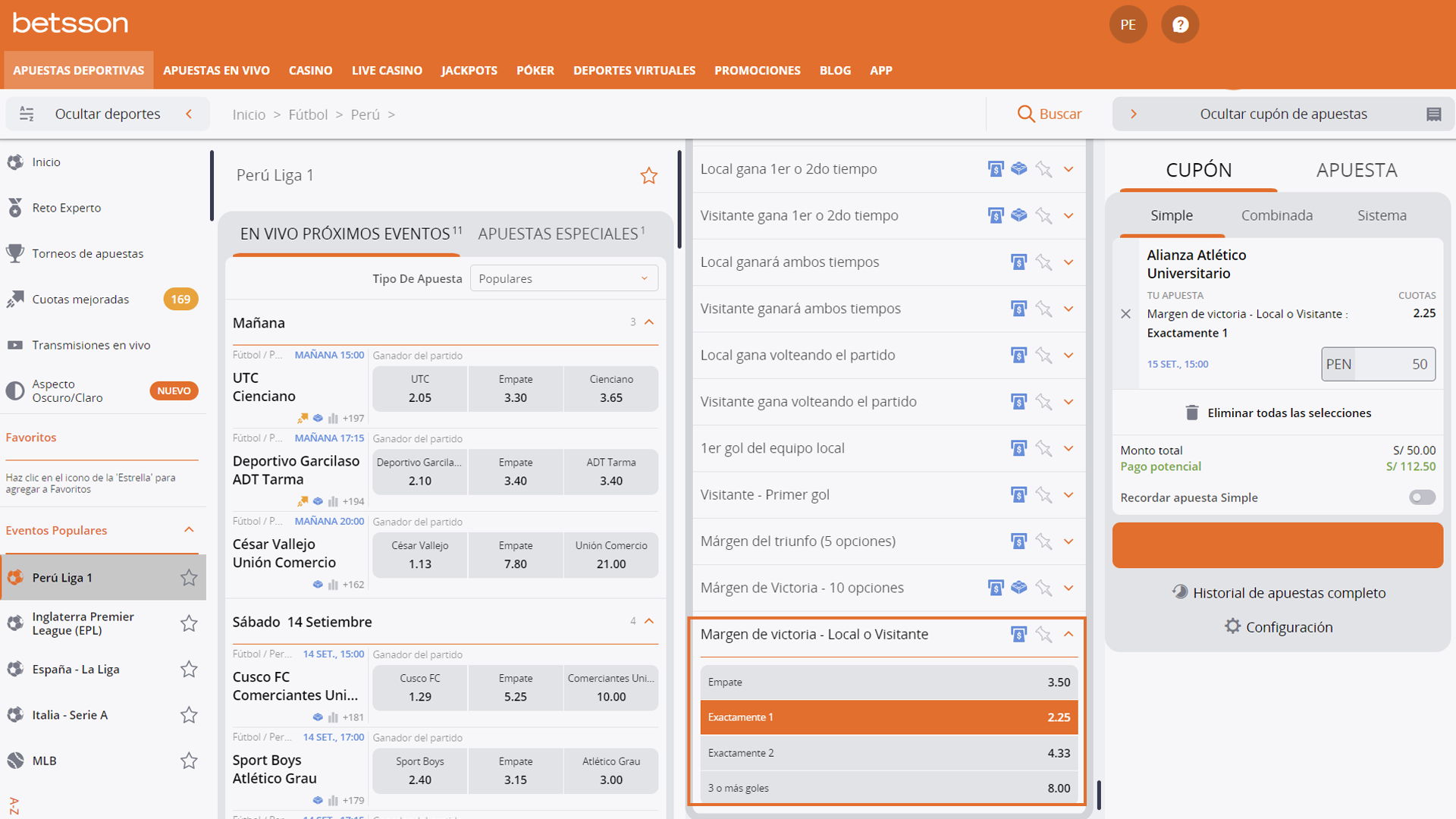The height and width of the screenshot is (819, 1456).
Task: Click cash out icon for Local ganará ambos tiempos
Action: pyautogui.click(x=1018, y=262)
